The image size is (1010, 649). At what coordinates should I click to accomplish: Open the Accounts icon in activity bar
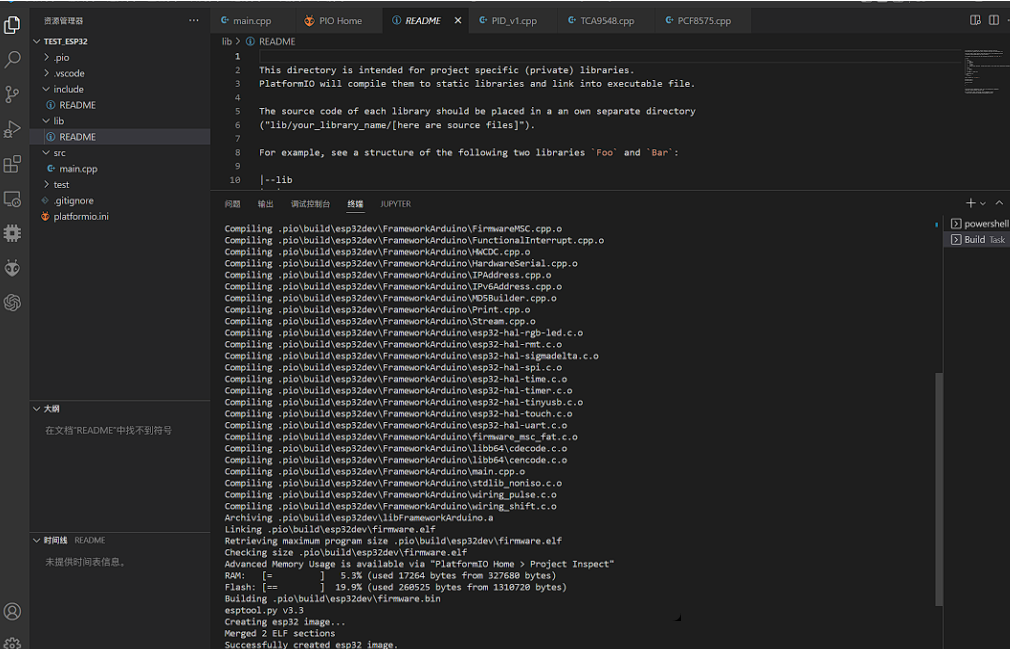click(x=13, y=611)
